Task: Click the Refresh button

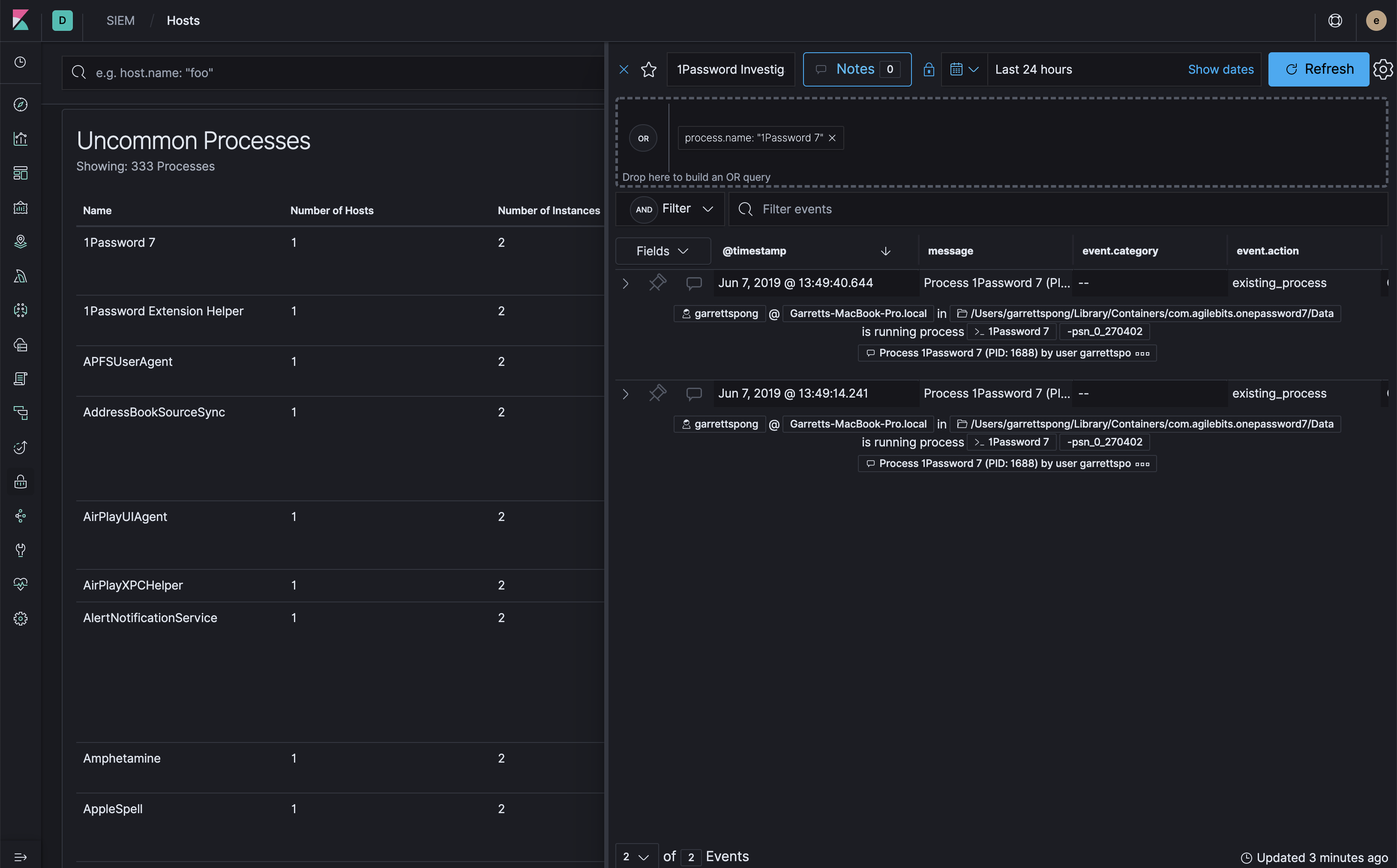Action: pyautogui.click(x=1318, y=69)
